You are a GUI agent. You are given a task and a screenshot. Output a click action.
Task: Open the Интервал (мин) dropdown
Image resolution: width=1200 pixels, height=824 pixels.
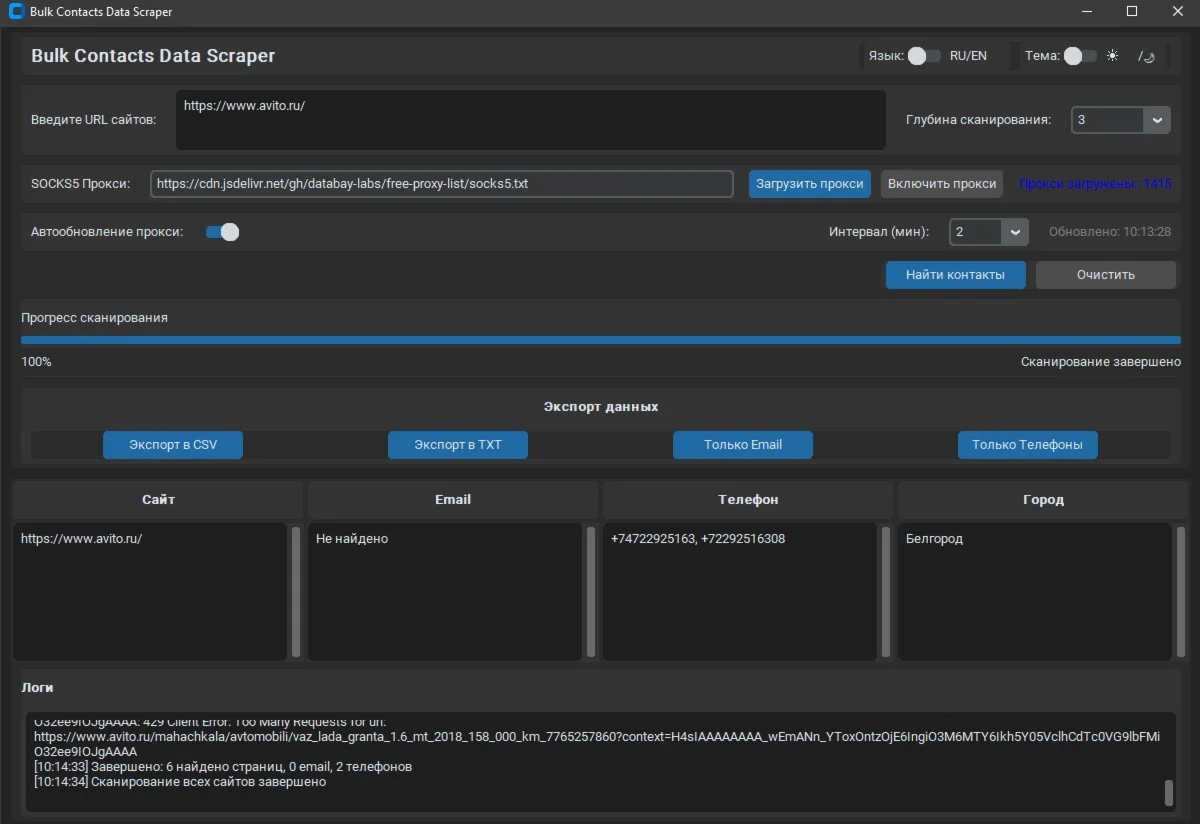(1015, 231)
